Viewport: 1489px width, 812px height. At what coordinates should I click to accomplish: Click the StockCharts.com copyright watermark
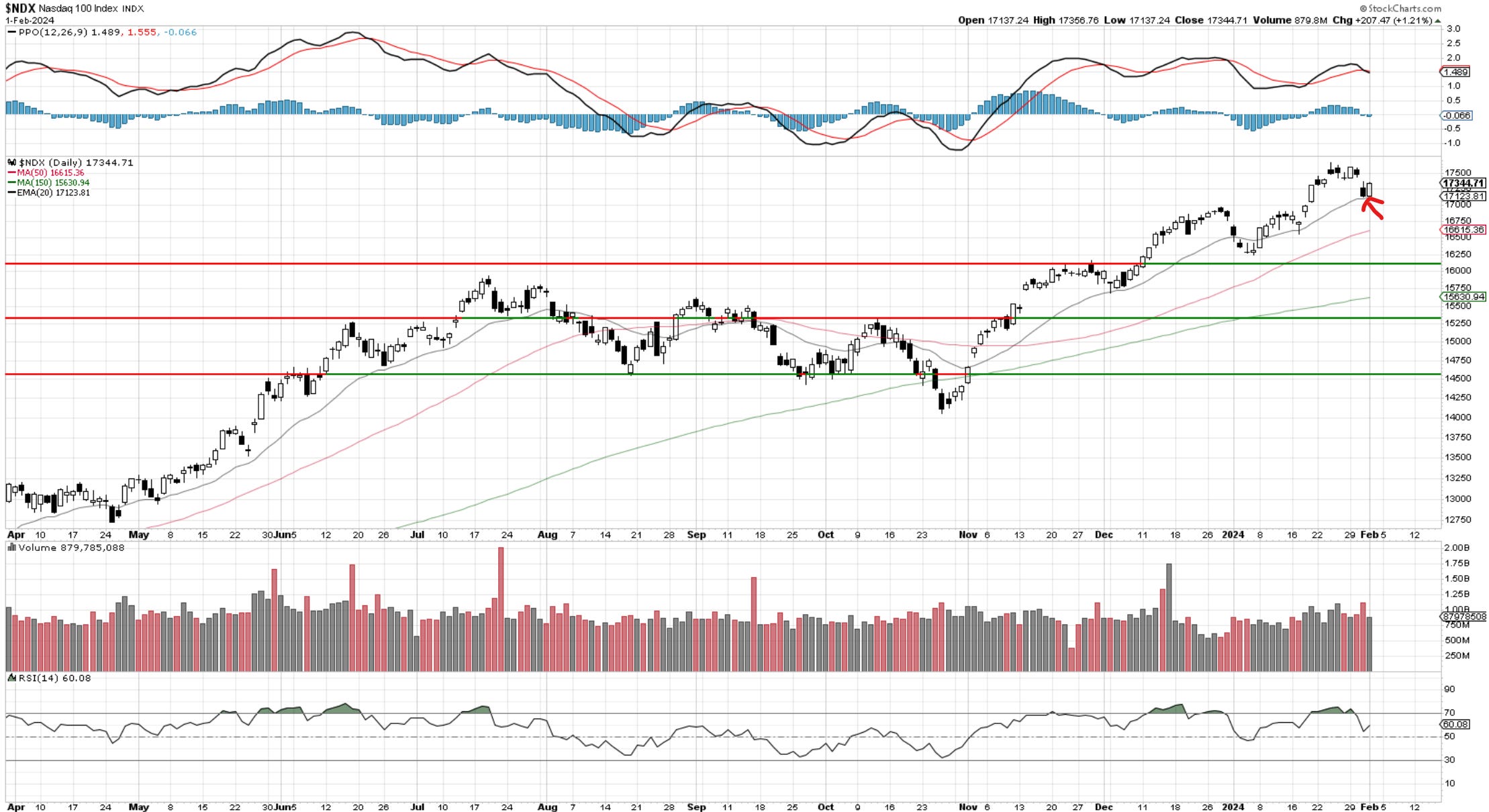point(1399,8)
